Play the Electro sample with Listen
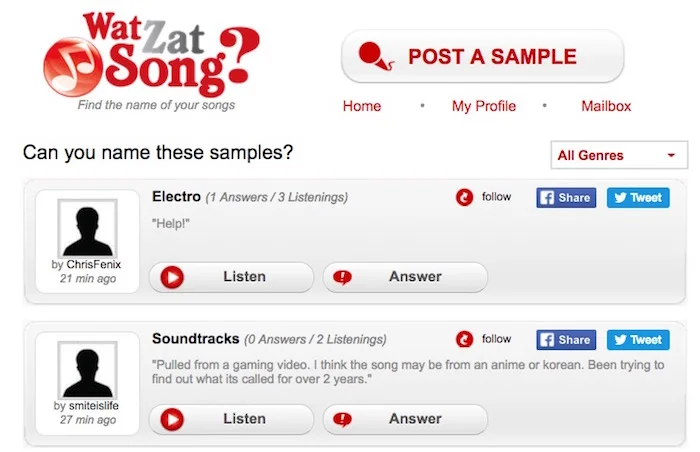700x452 pixels. (x=231, y=277)
